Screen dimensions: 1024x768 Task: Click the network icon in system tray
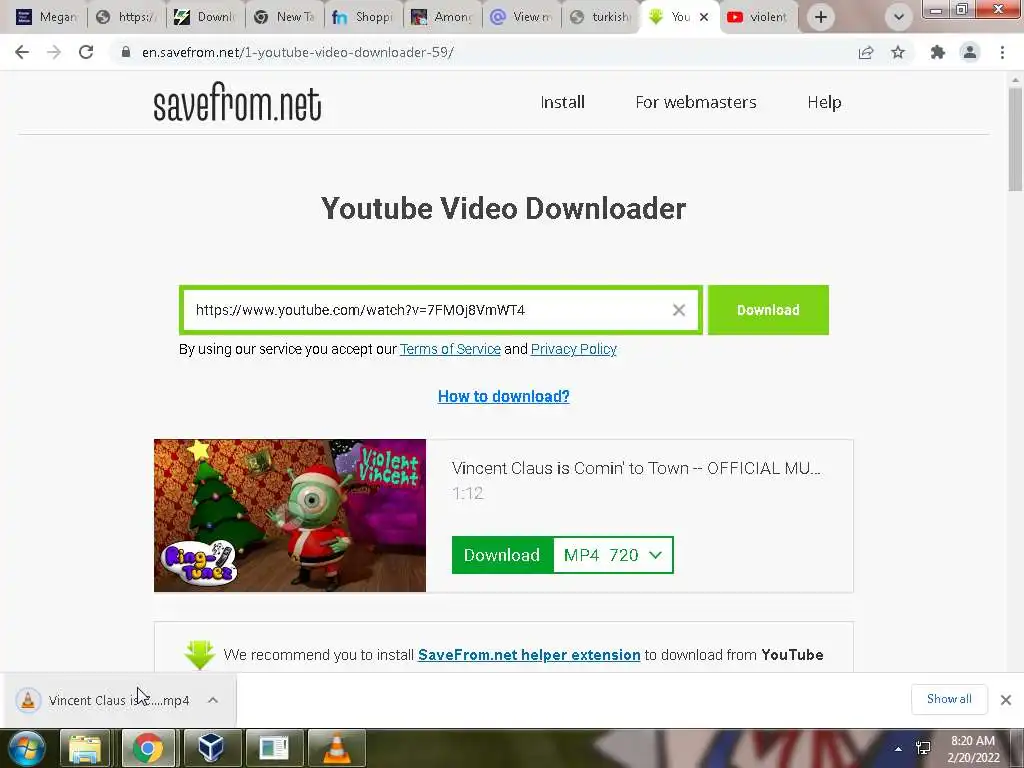point(923,748)
